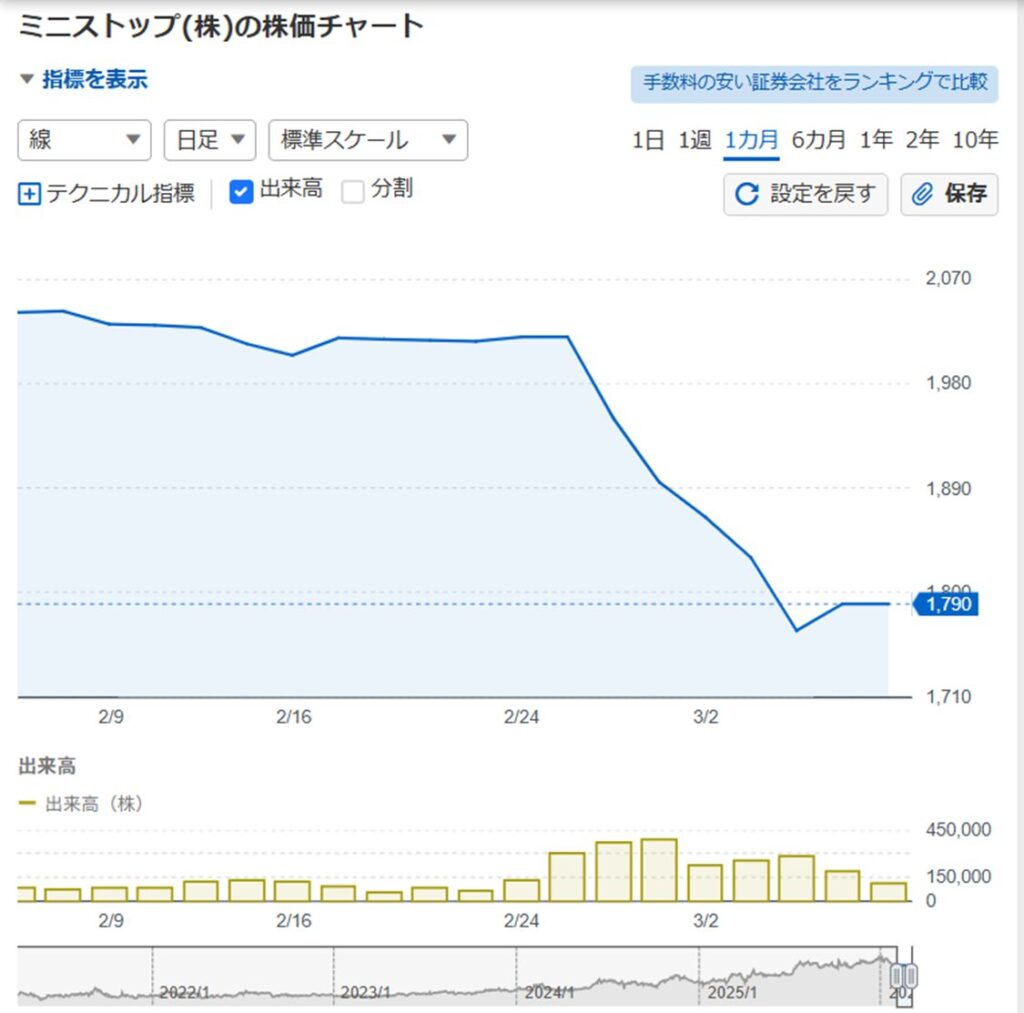The width and height of the screenshot is (1024, 1013).
Task: Click the range slider handle on timeline
Action: click(x=903, y=976)
